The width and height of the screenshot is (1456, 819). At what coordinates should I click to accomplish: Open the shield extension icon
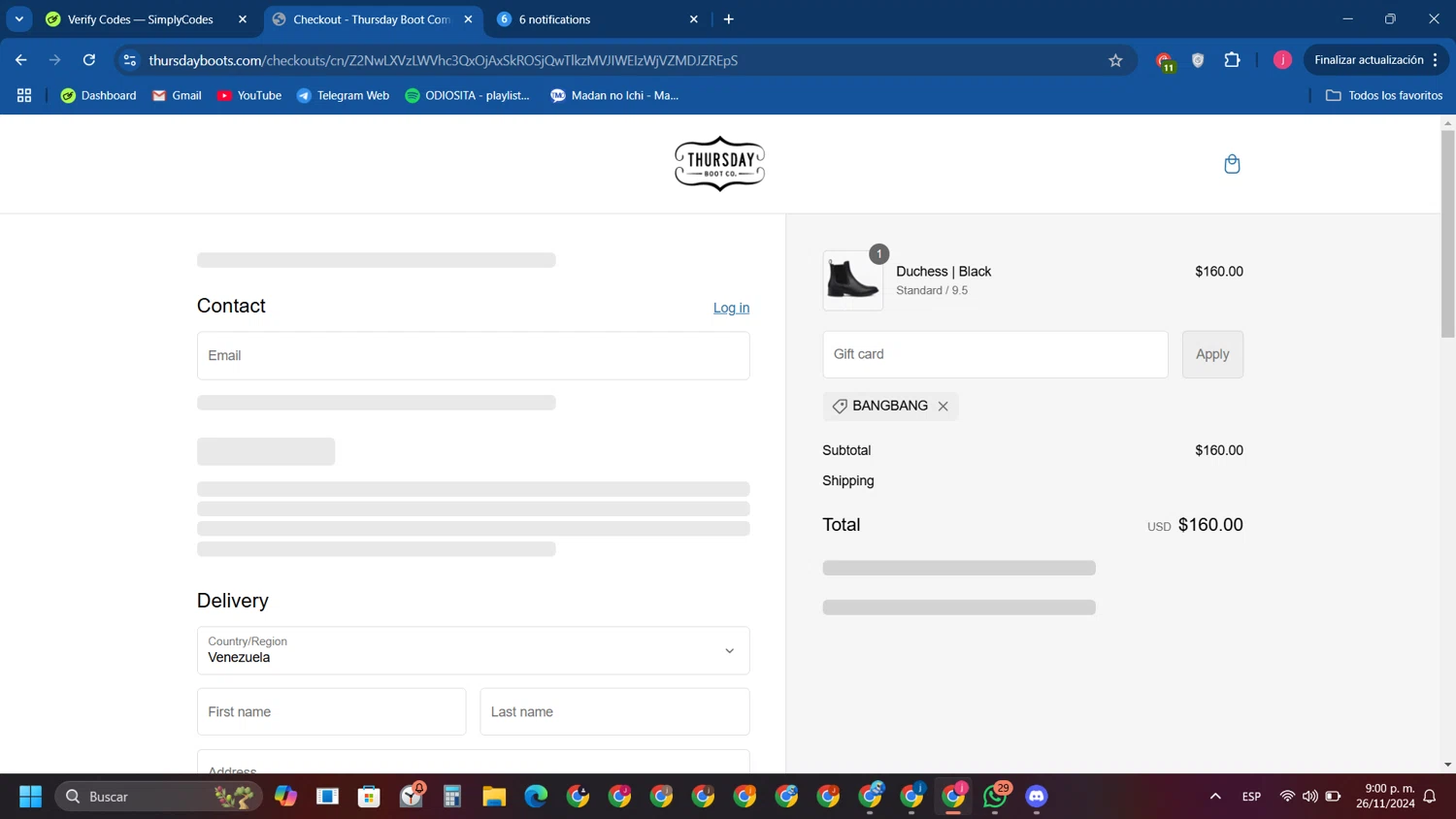1198,60
